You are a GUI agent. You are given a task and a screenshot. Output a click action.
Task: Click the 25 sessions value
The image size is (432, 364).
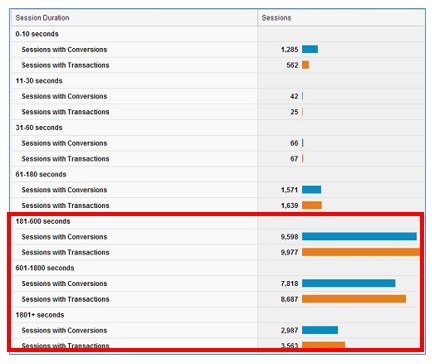(x=294, y=112)
